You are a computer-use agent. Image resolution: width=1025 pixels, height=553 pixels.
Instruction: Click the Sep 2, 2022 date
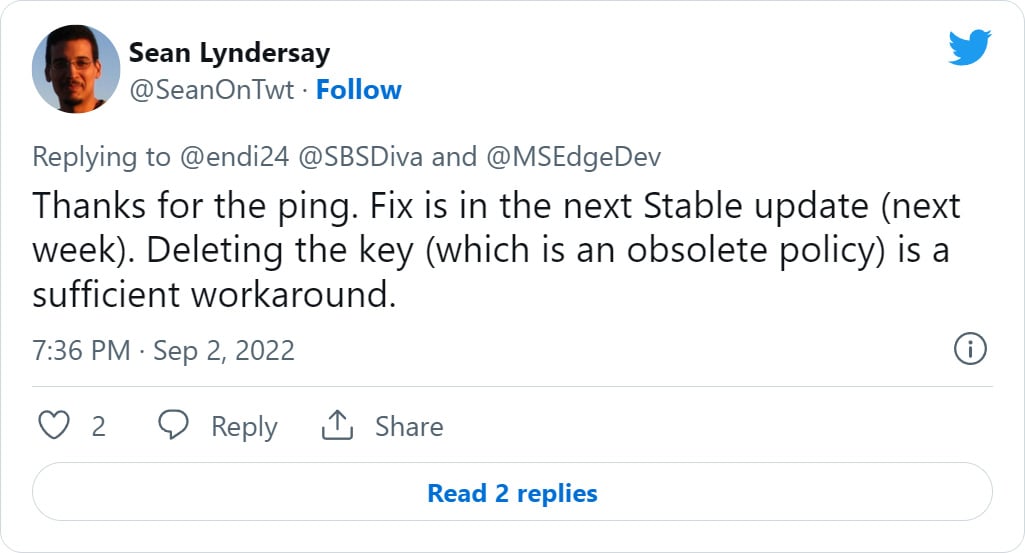tap(224, 351)
